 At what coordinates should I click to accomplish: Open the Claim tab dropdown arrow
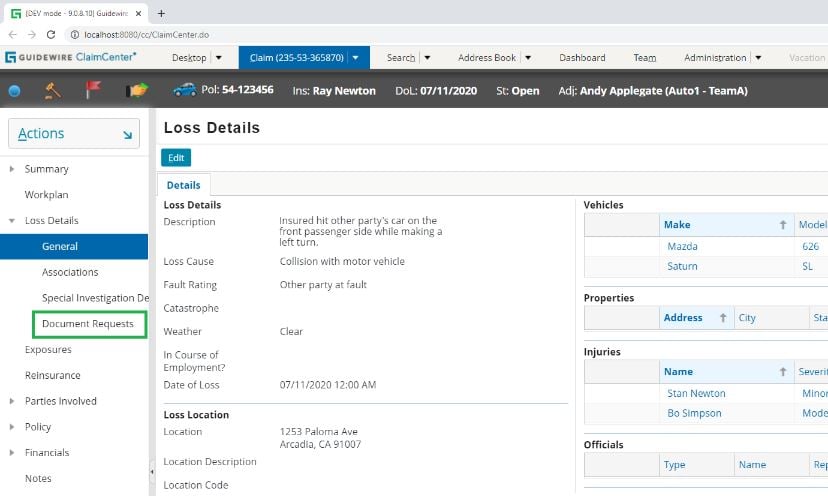355,58
